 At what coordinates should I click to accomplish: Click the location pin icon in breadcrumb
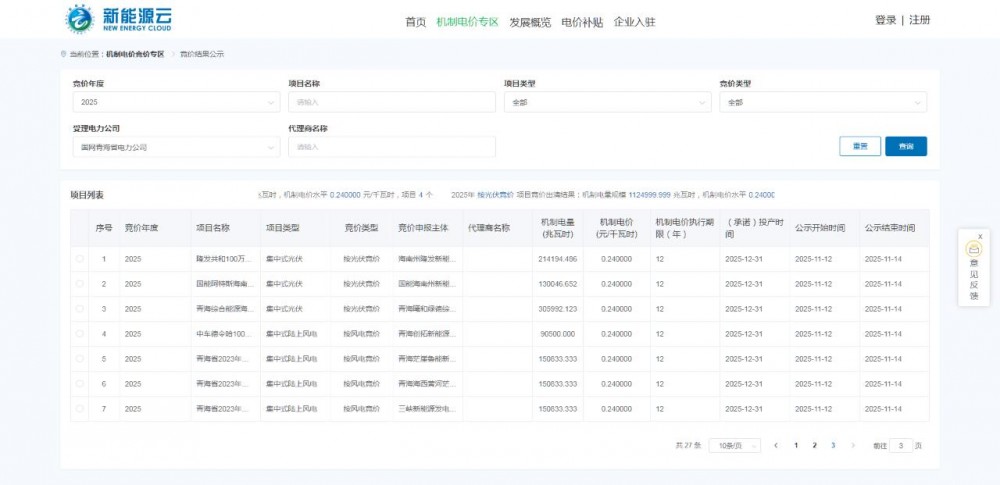point(64,54)
